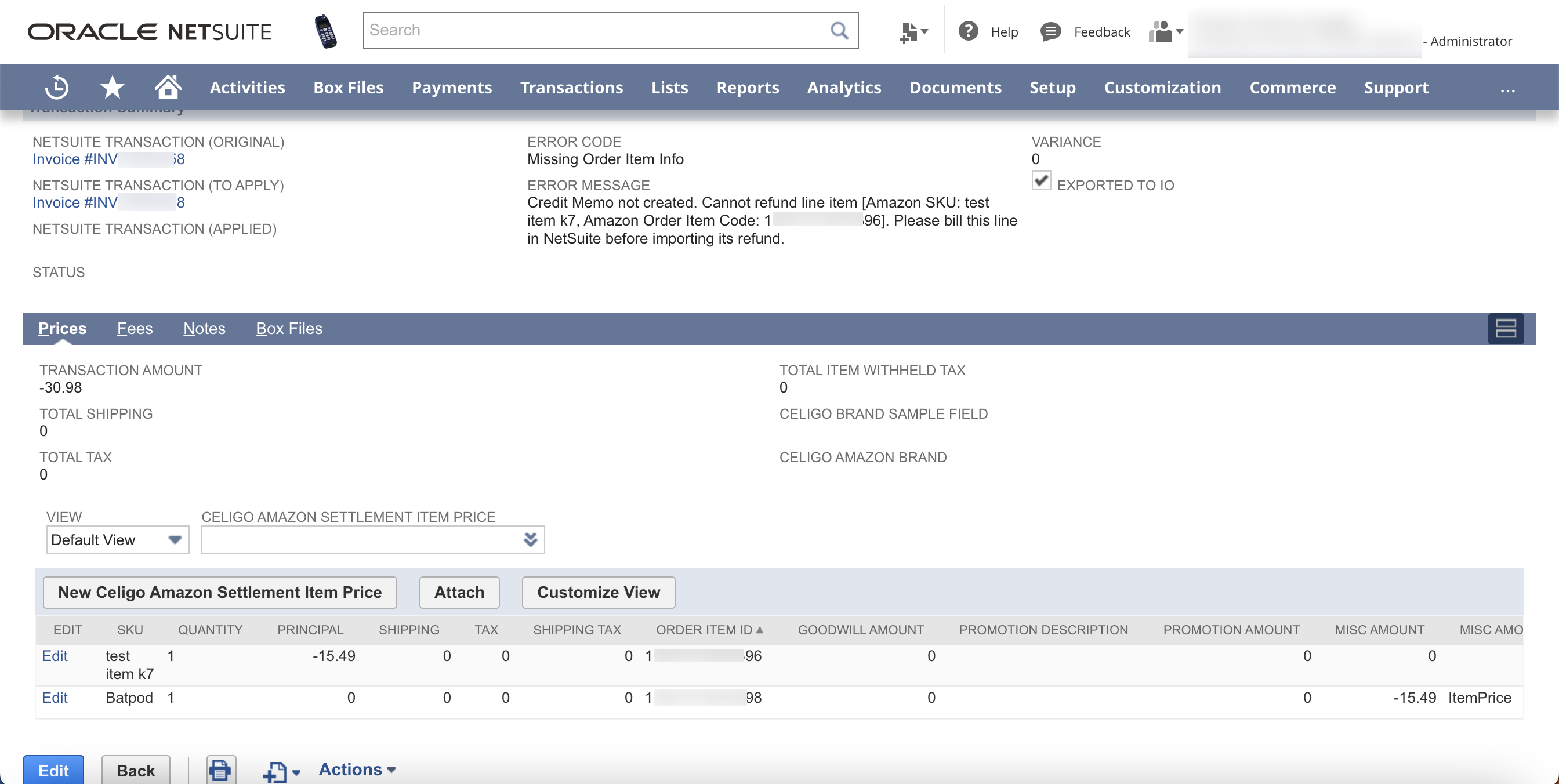
Task: Toggle Exported to IO checkbox
Action: [x=1041, y=181]
